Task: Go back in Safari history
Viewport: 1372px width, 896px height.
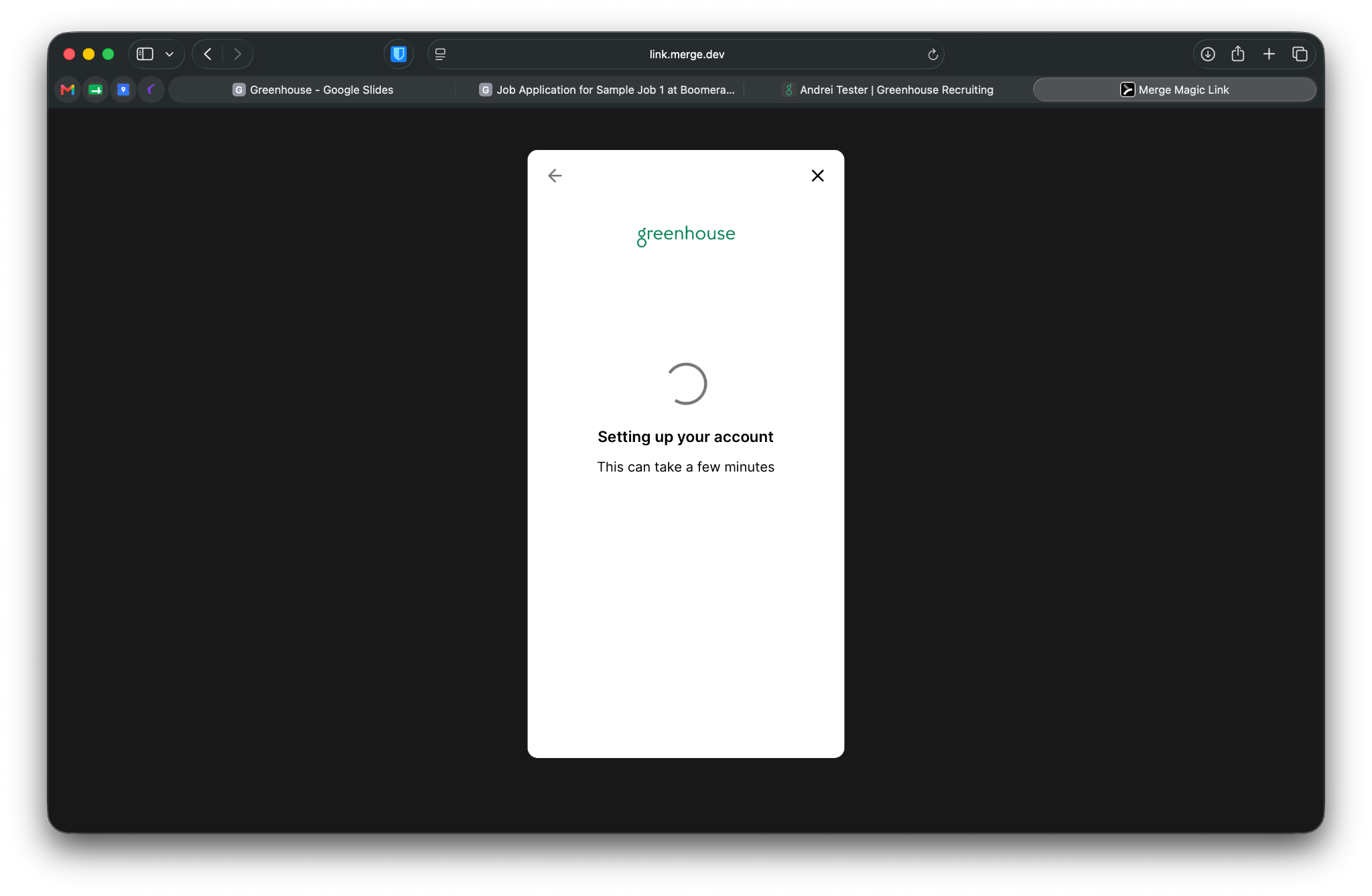Action: (208, 54)
